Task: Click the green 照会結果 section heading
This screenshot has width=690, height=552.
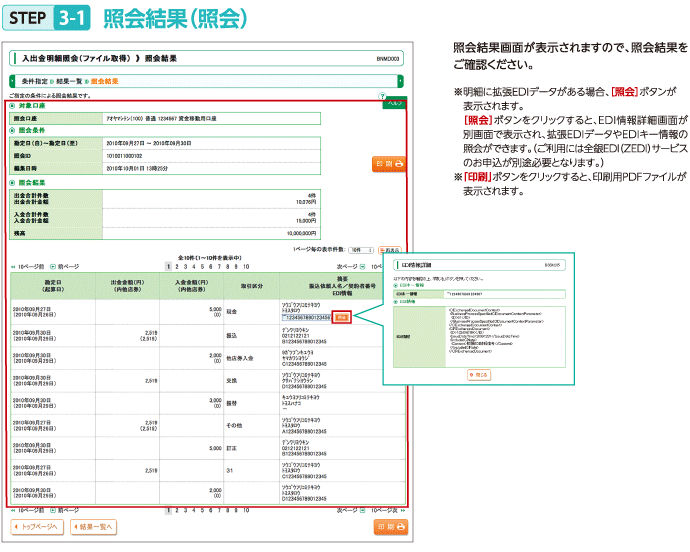Action: [32, 183]
